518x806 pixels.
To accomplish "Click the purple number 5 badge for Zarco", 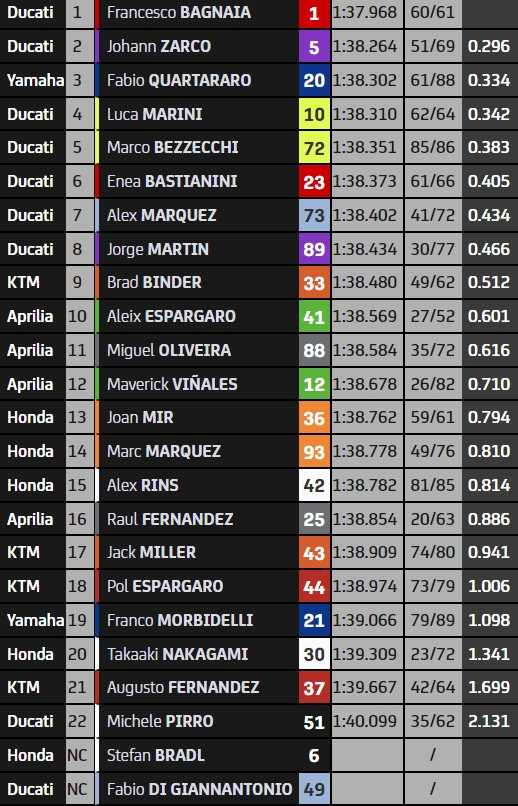I will (314, 47).
